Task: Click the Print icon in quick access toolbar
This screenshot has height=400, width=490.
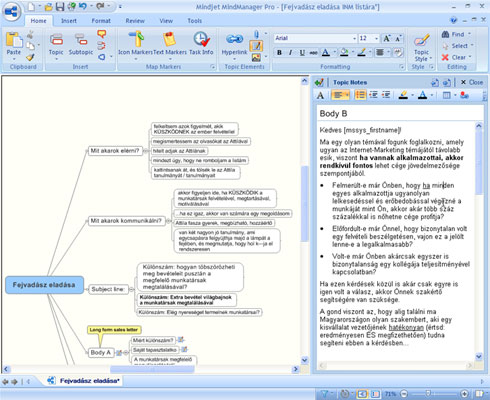Action: (71, 6)
